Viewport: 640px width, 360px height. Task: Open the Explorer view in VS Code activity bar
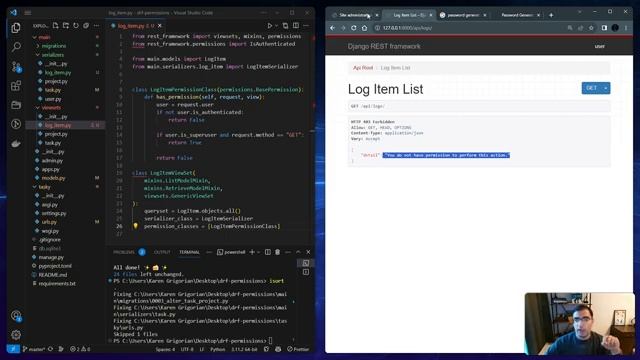tap(16, 28)
